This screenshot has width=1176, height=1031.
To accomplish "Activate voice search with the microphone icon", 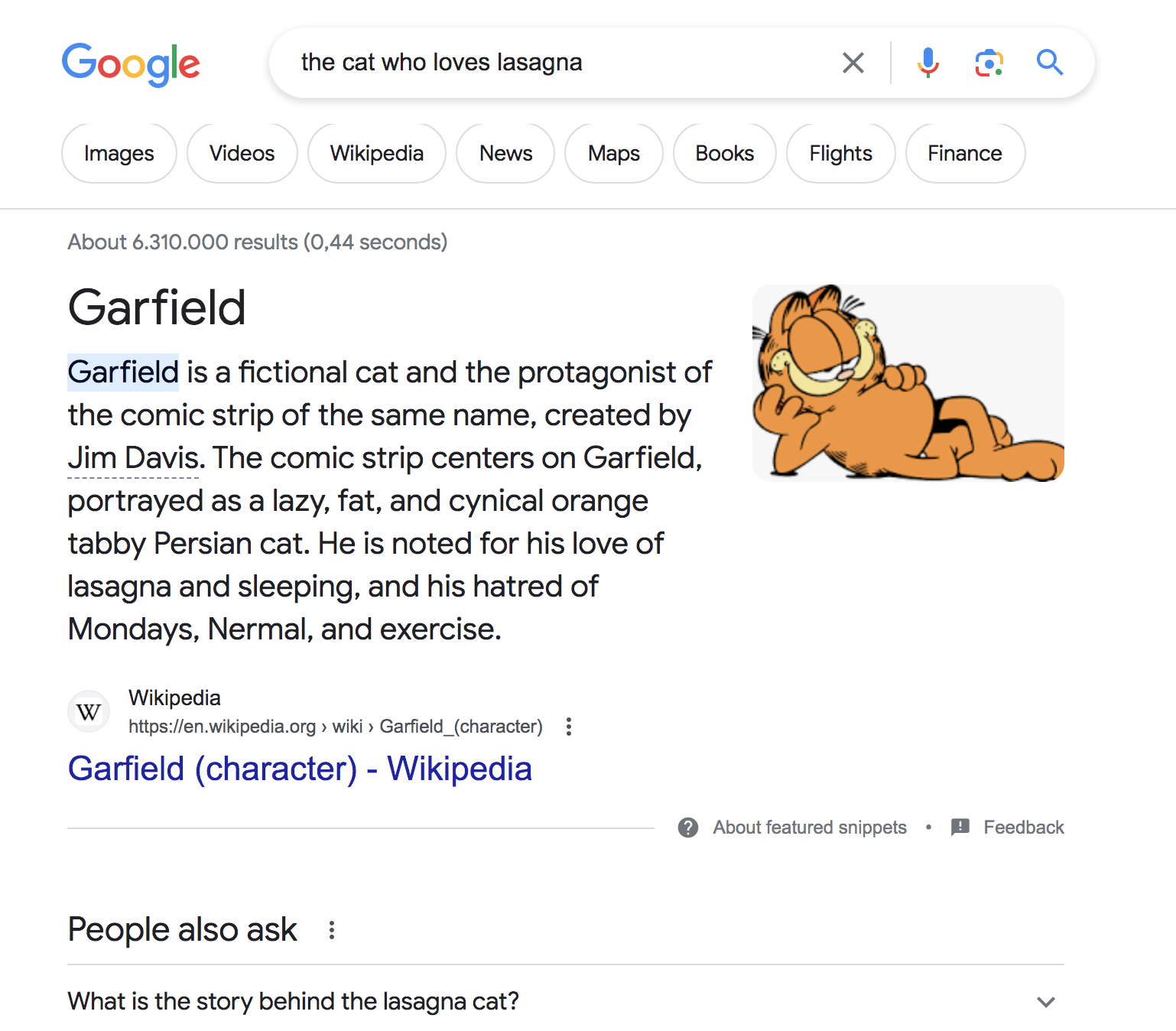I will click(x=928, y=63).
